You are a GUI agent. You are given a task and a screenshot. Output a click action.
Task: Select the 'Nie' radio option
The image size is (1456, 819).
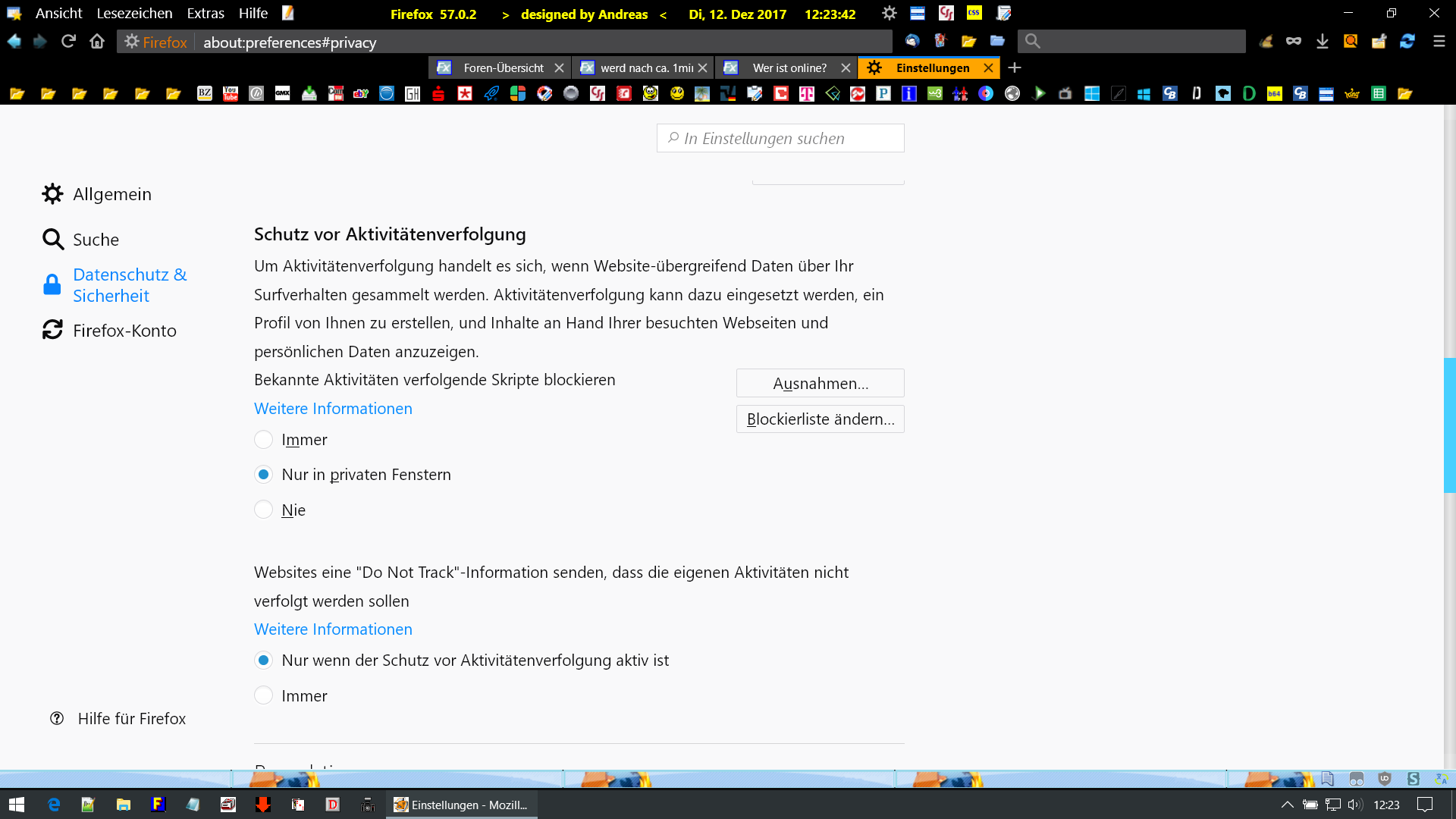coord(263,510)
